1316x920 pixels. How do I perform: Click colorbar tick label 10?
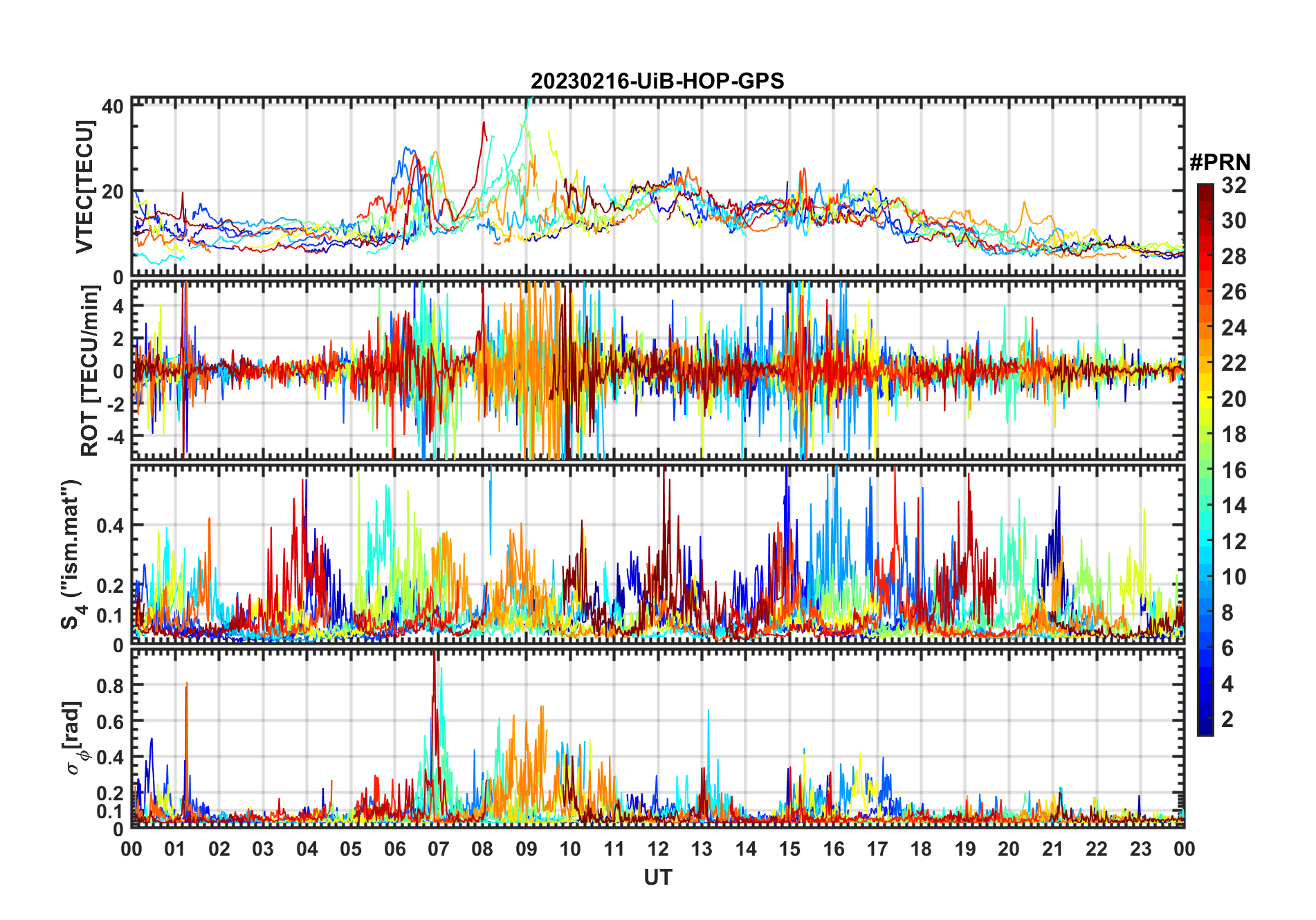1234,577
